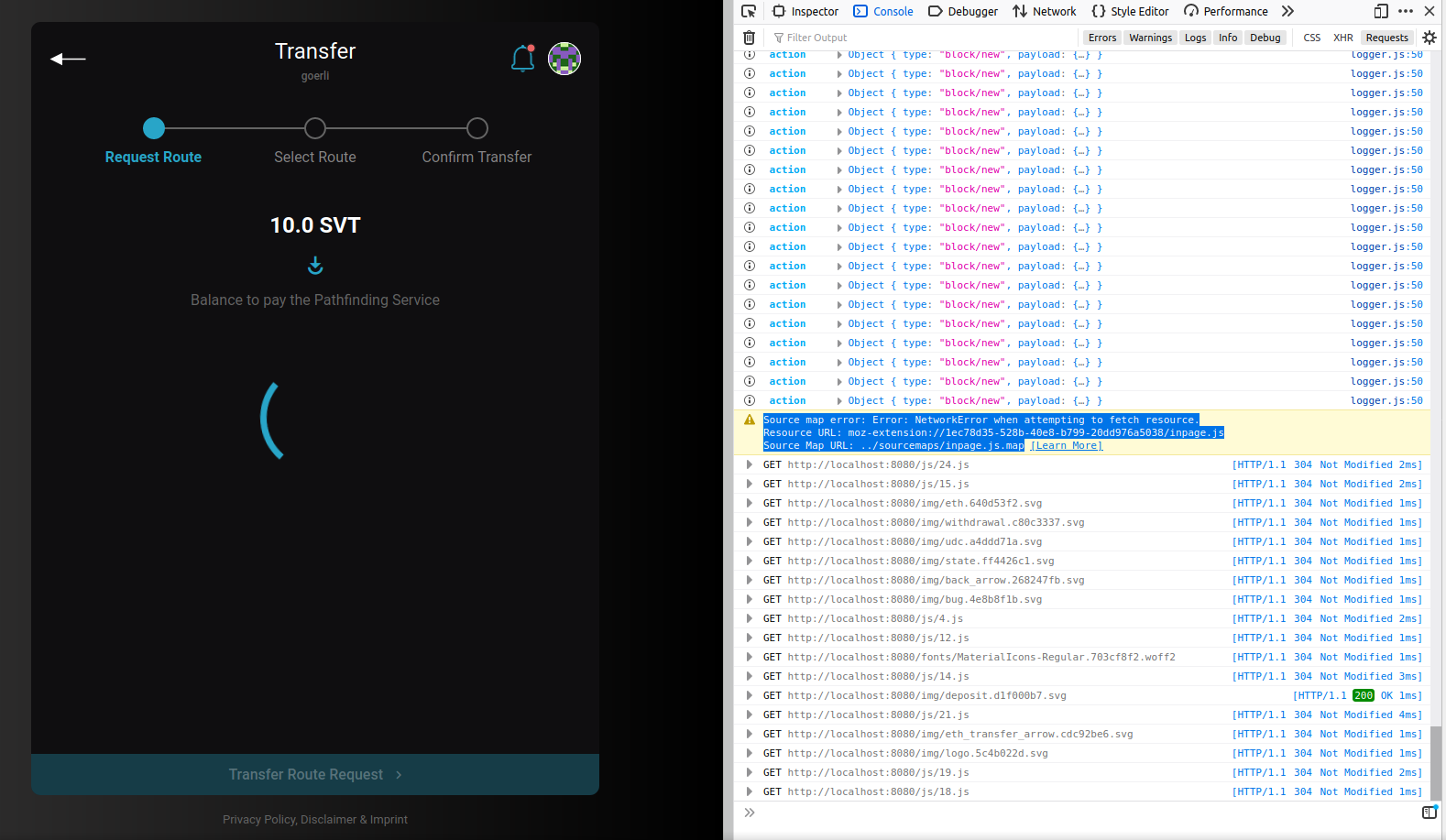Click the download arrow under 10.0 SVT
This screenshot has width=1446, height=840.
(315, 266)
